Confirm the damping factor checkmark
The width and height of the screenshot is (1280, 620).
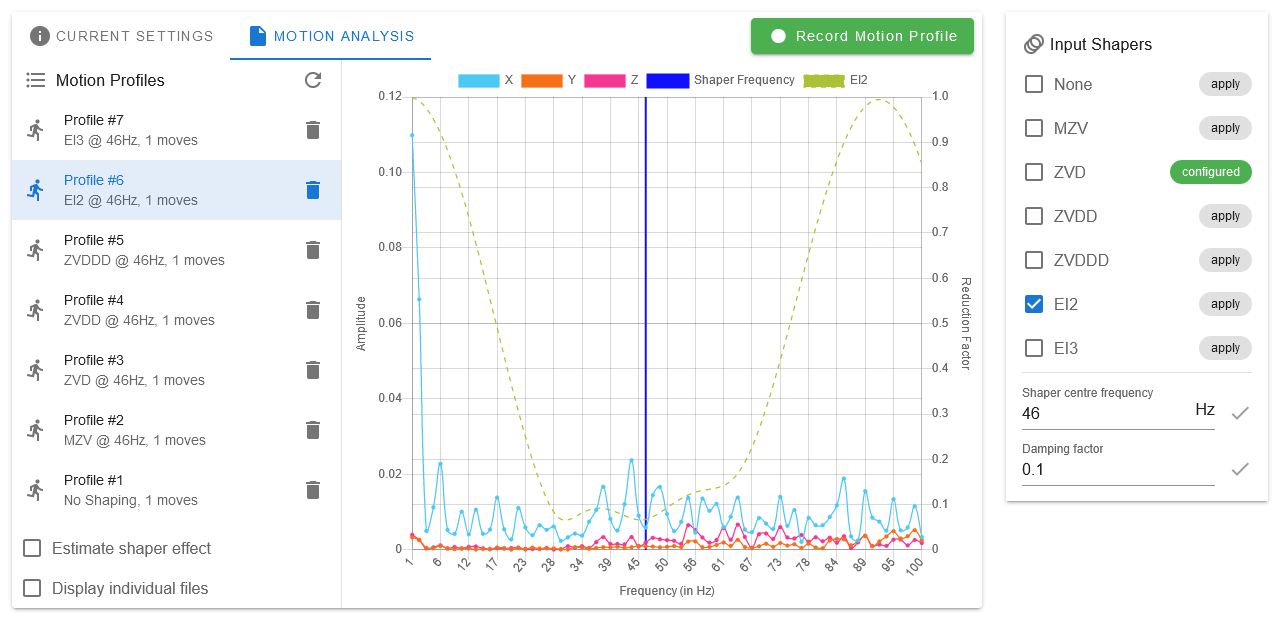tap(1240, 468)
